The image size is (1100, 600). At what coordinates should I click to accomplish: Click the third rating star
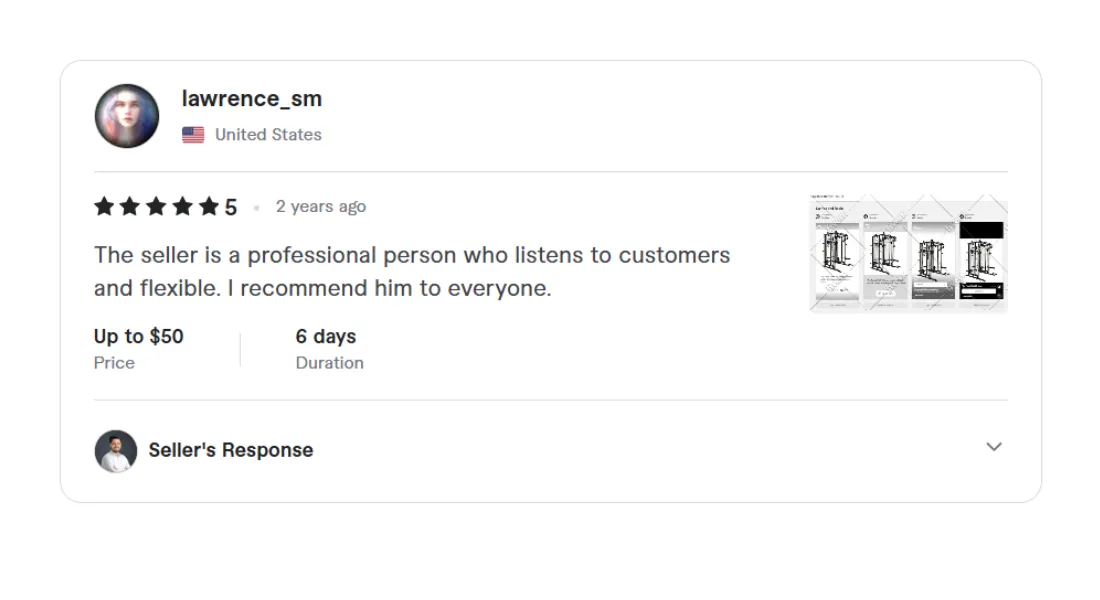tap(156, 207)
